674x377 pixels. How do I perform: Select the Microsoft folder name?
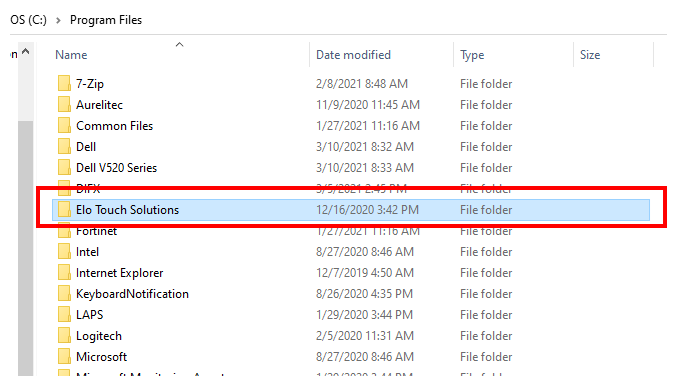tap(101, 357)
